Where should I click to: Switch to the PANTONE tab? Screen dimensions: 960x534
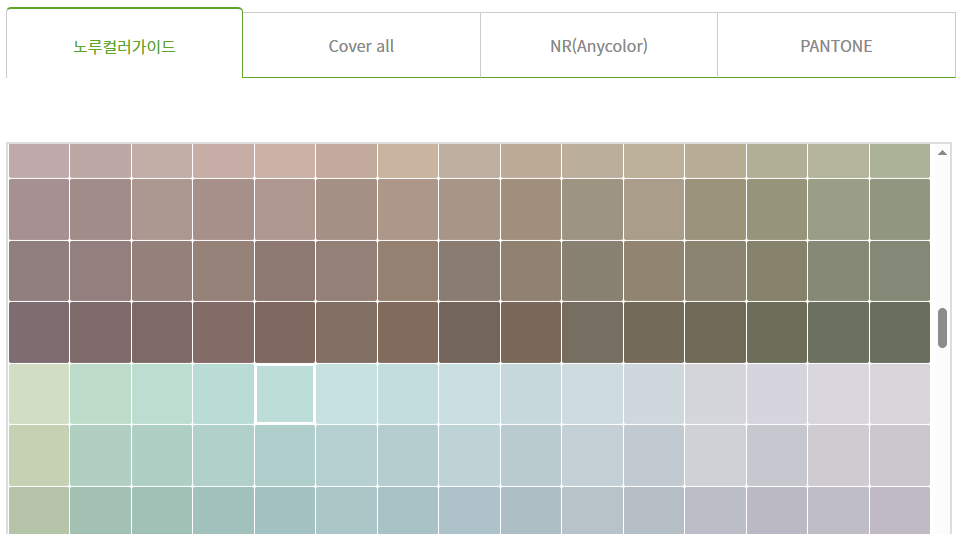click(836, 45)
